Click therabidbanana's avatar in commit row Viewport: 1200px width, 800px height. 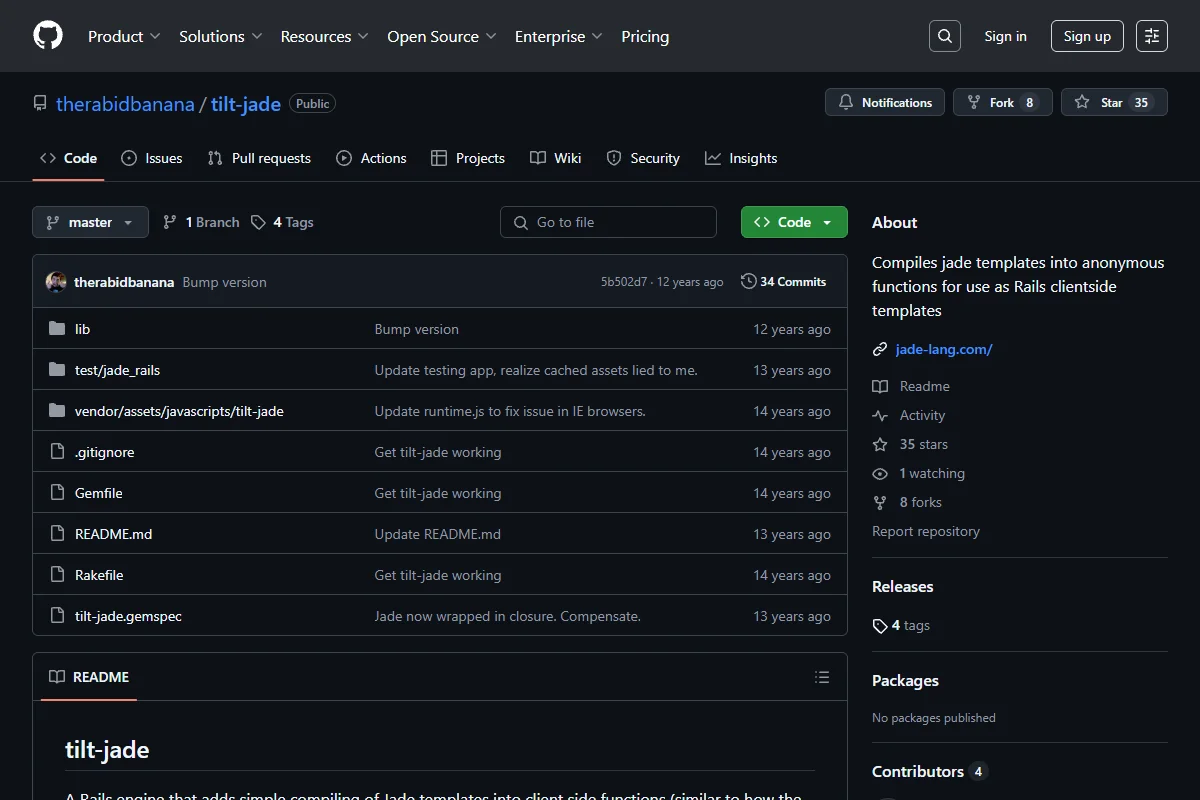pyautogui.click(x=56, y=282)
